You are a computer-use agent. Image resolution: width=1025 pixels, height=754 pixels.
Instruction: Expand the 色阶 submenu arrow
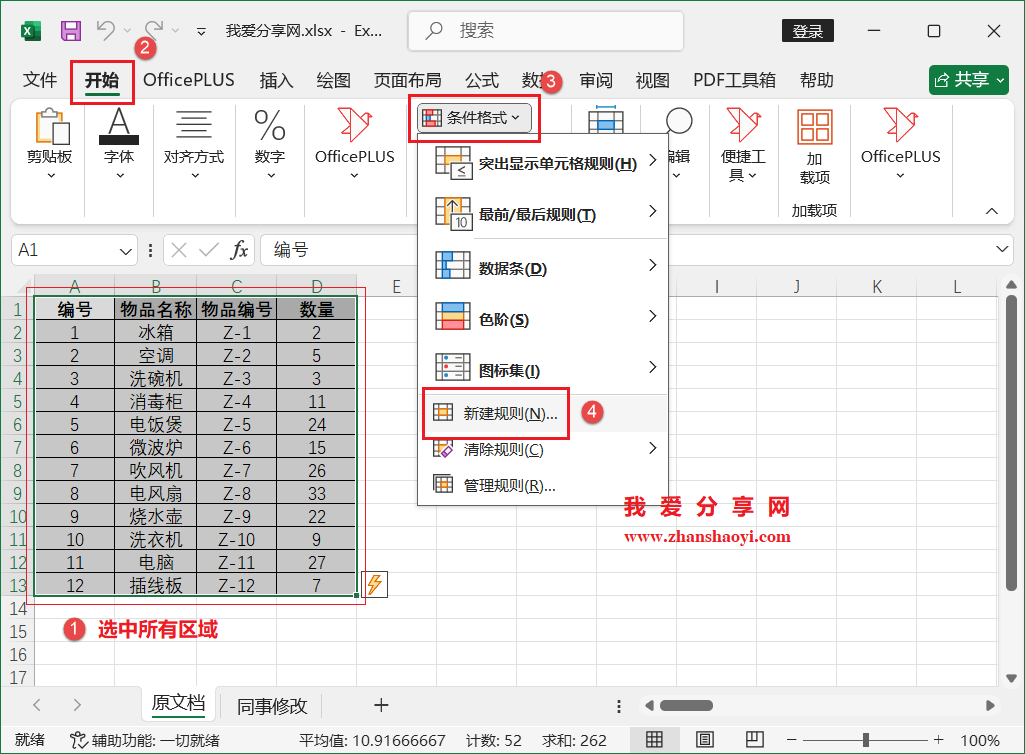coord(652,316)
